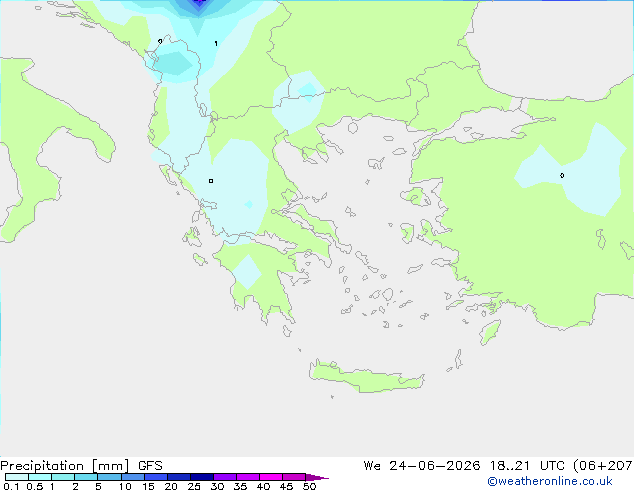
Task: Click the square value marker over central Greece
Action: point(211,181)
